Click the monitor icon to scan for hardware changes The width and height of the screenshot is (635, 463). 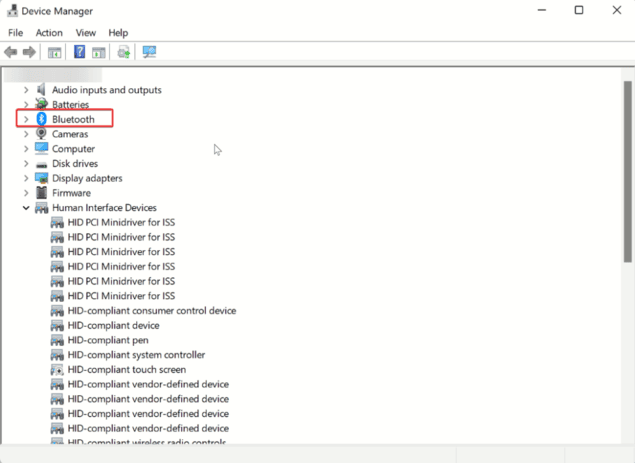click(149, 52)
